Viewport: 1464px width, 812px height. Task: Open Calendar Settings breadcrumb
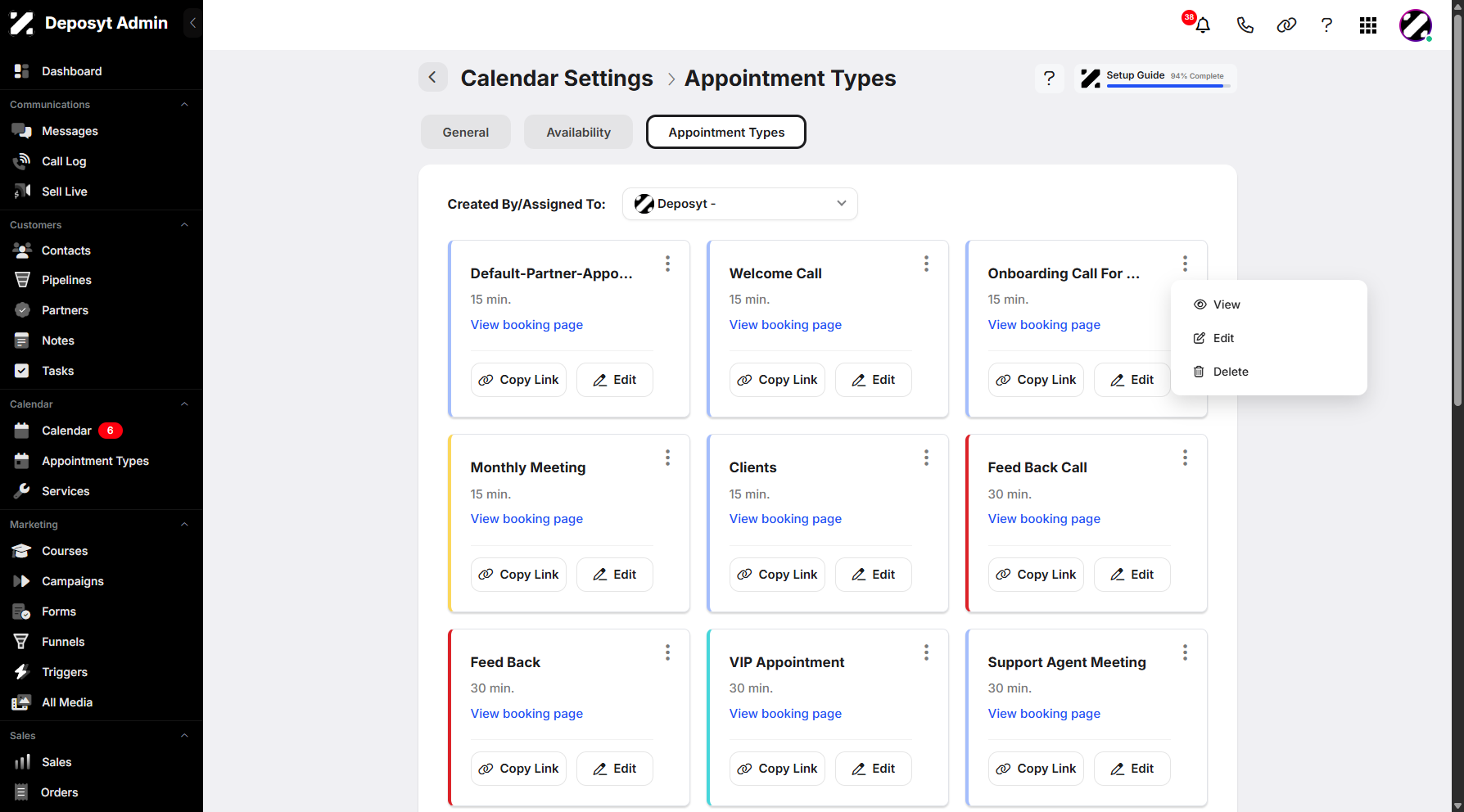point(557,79)
